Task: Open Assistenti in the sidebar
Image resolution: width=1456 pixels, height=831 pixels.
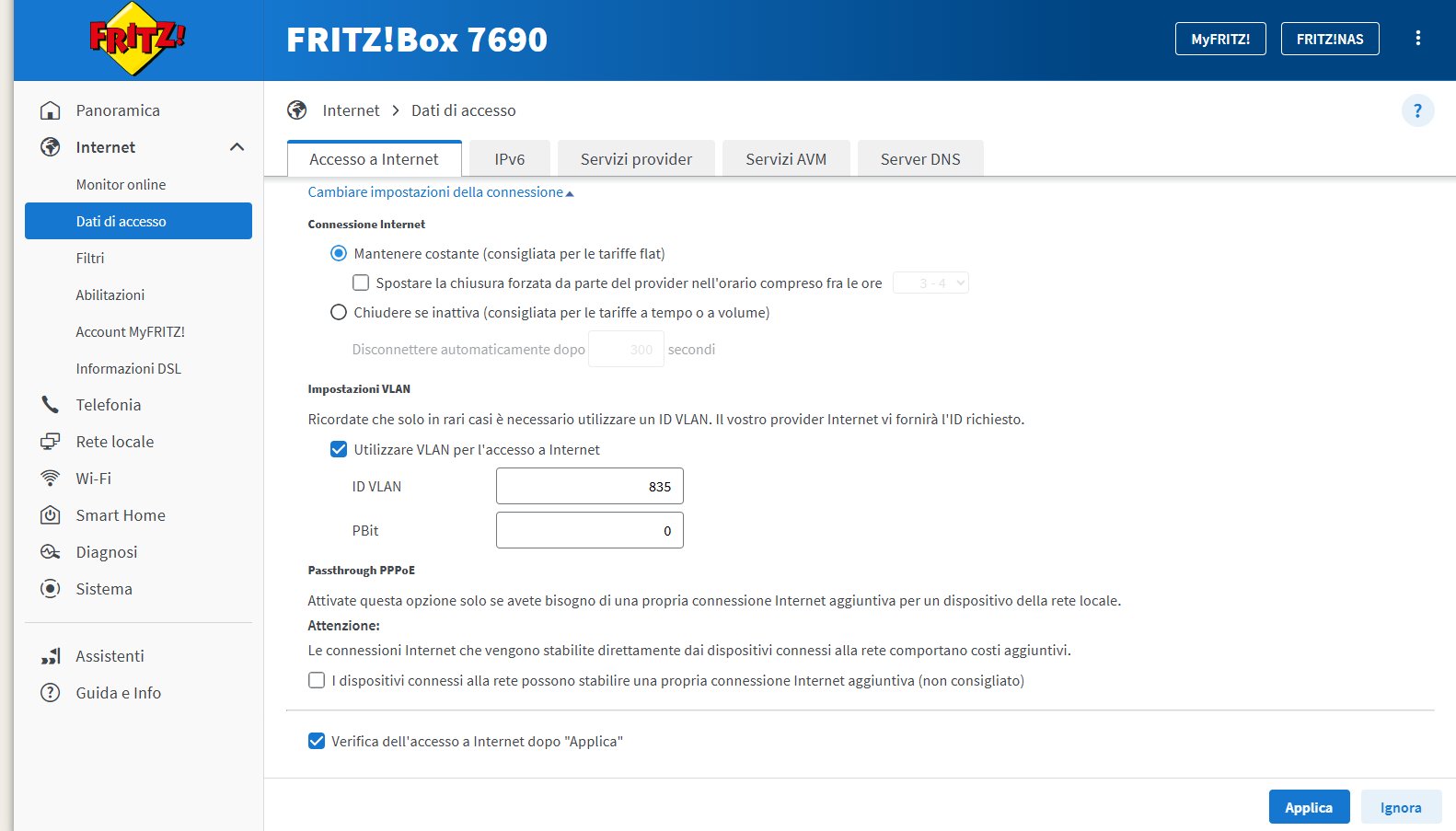Action: 110,656
